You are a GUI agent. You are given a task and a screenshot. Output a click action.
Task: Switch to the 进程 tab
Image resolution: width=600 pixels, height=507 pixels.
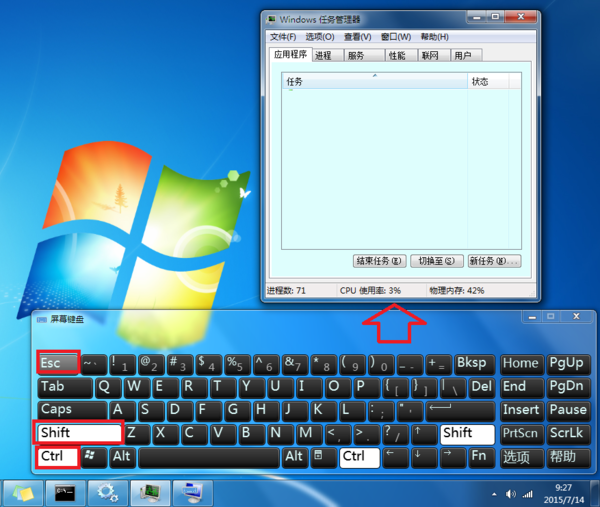point(327,55)
